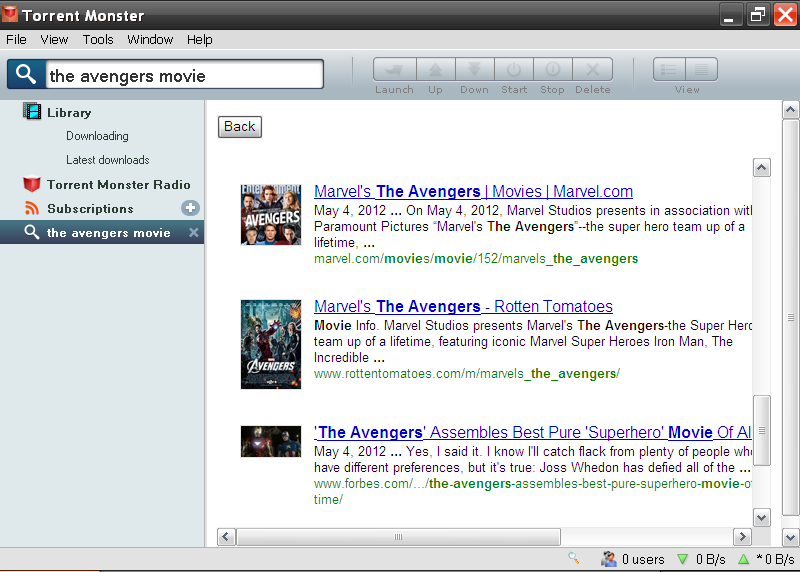Open Marvel's The Avengers Marvel.com link
Viewport: 800px width, 572px height.
473,191
